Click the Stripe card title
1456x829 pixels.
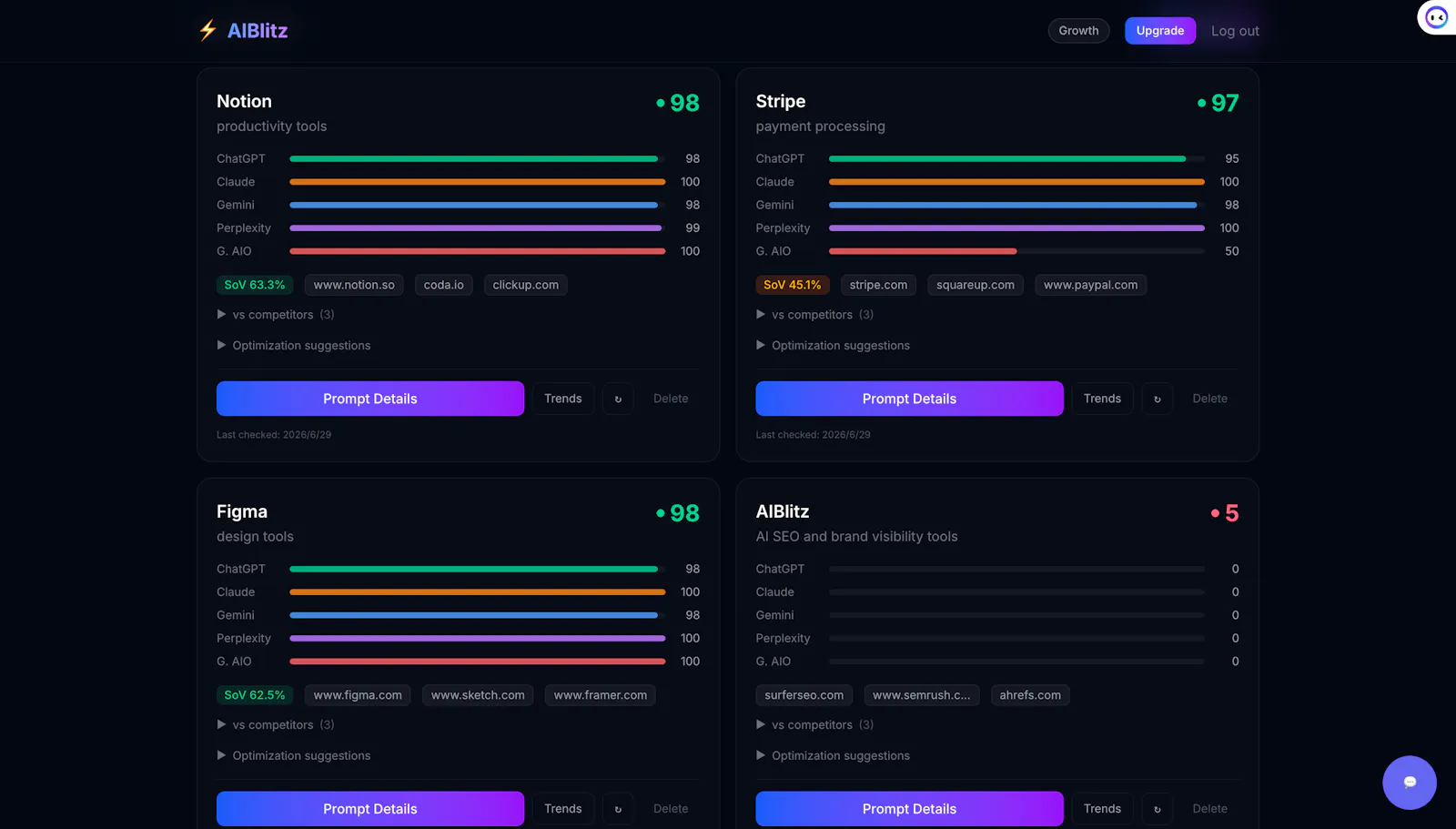click(x=781, y=101)
